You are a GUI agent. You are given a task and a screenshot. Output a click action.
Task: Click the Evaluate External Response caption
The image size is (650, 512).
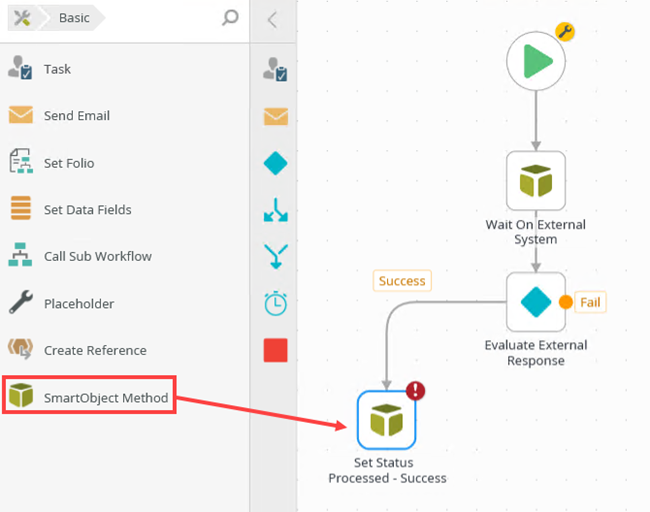point(536,353)
